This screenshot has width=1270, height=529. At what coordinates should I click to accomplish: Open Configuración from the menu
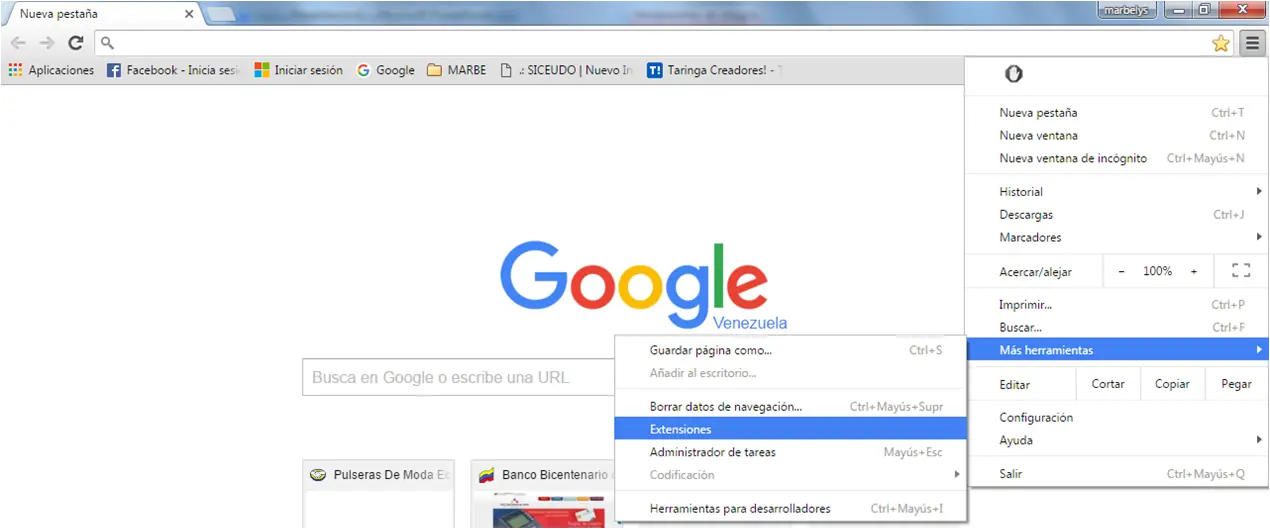click(1117, 418)
